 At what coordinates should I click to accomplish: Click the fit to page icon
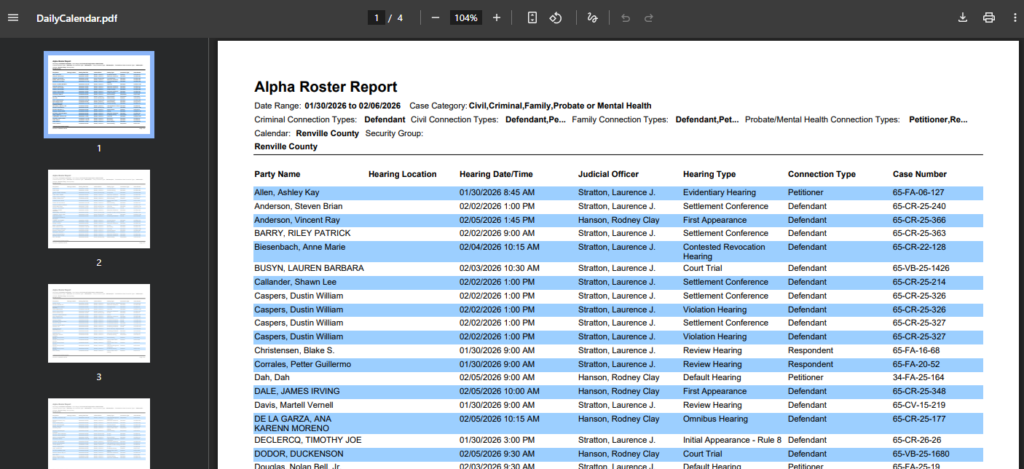point(533,18)
